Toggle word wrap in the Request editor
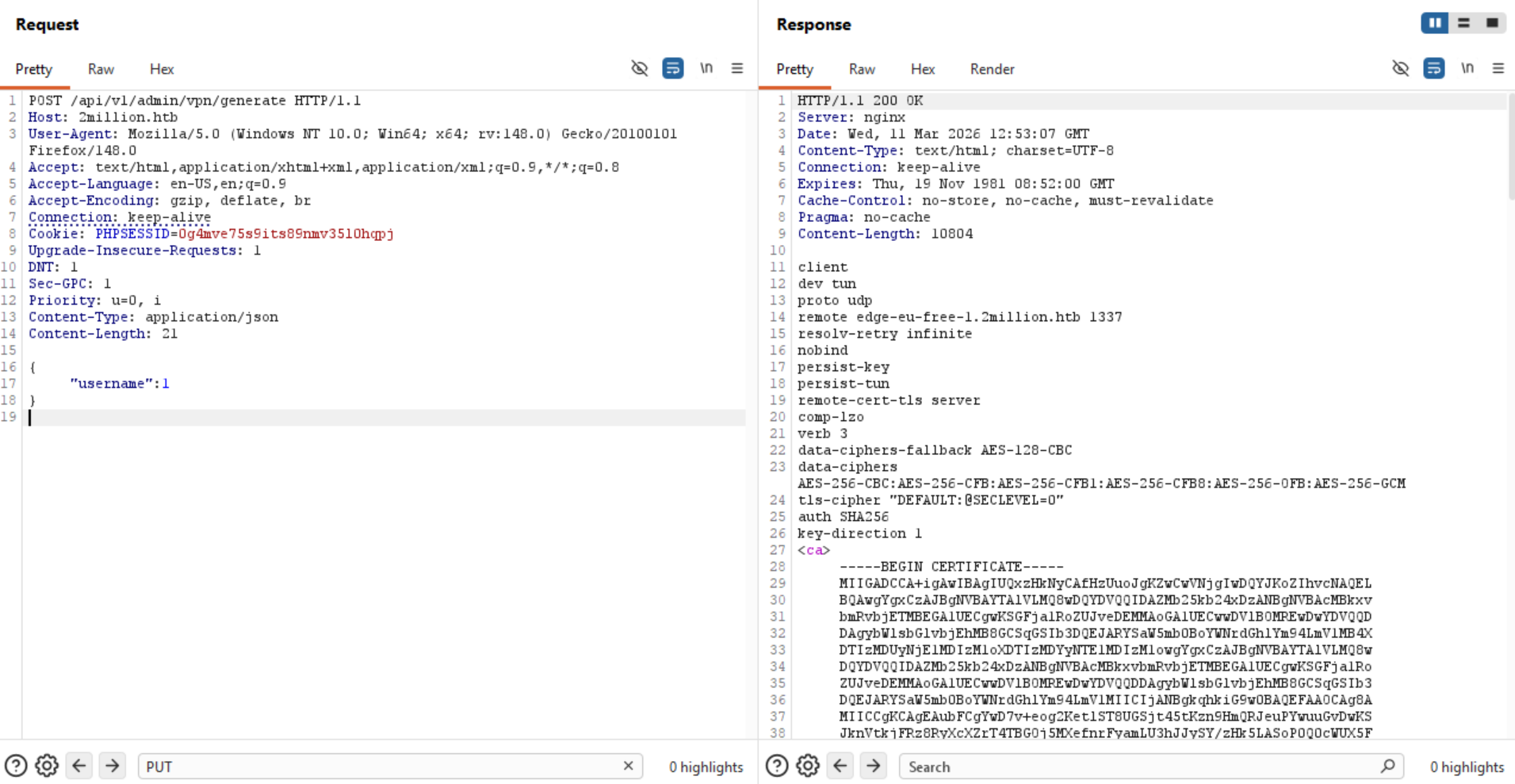Screen dimensions: 1515x784 [672, 68]
